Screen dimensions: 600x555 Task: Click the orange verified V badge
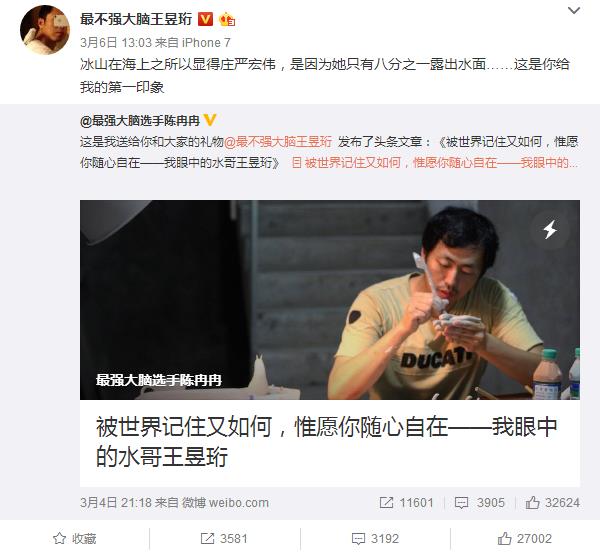205,19
